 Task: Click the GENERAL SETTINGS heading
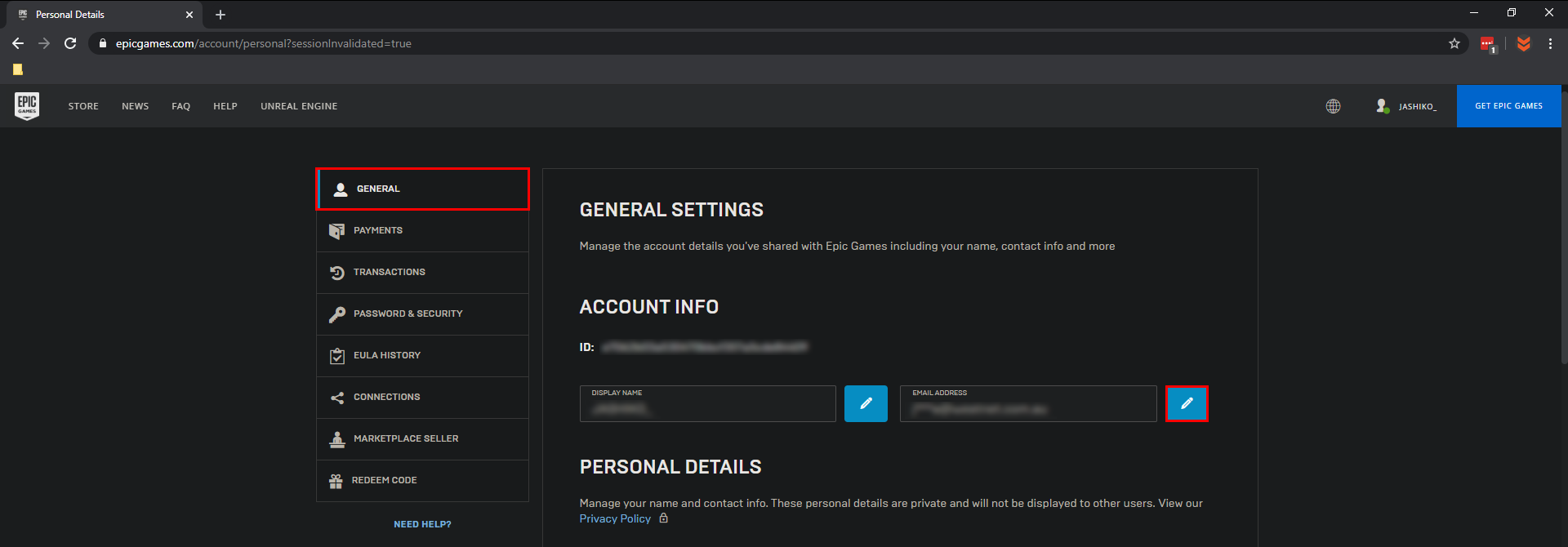click(671, 210)
